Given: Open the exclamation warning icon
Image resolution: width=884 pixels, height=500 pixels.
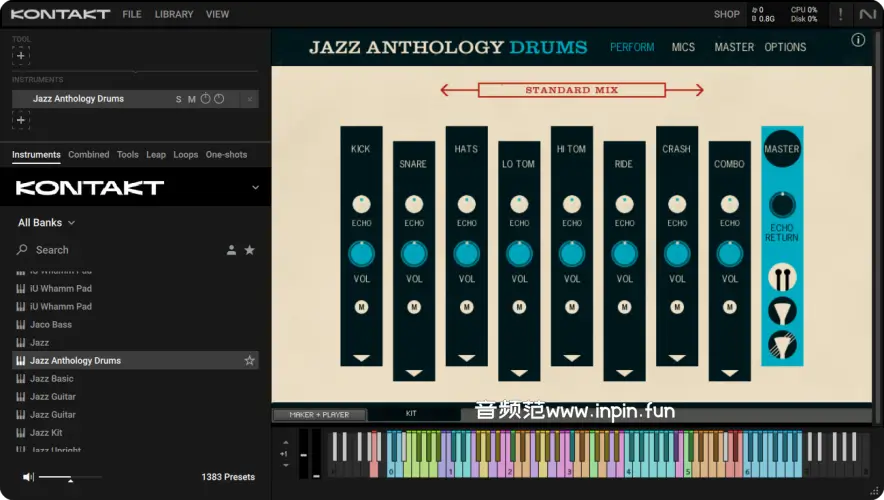Looking at the screenshot, I should pyautogui.click(x=840, y=14).
